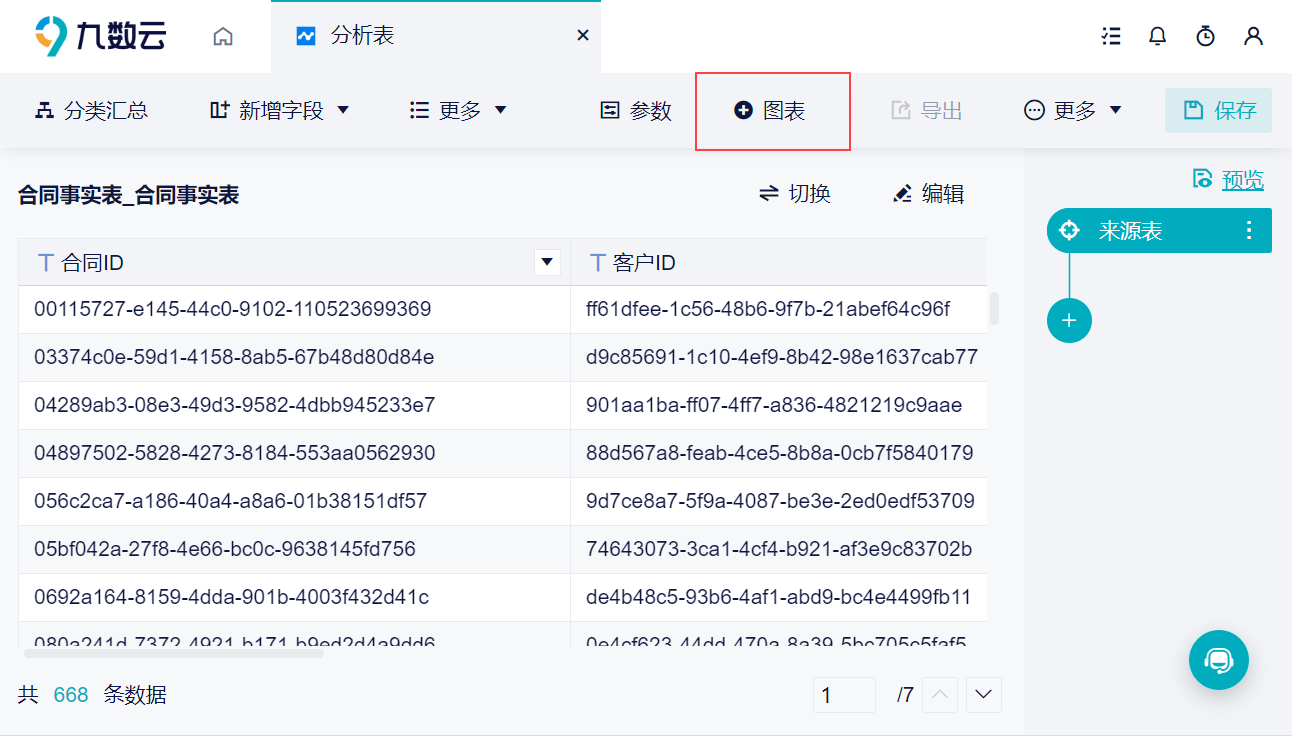Image resolution: width=1292 pixels, height=737 pixels.
Task: Click the horizontal table scrollbar
Action: [x=174, y=653]
